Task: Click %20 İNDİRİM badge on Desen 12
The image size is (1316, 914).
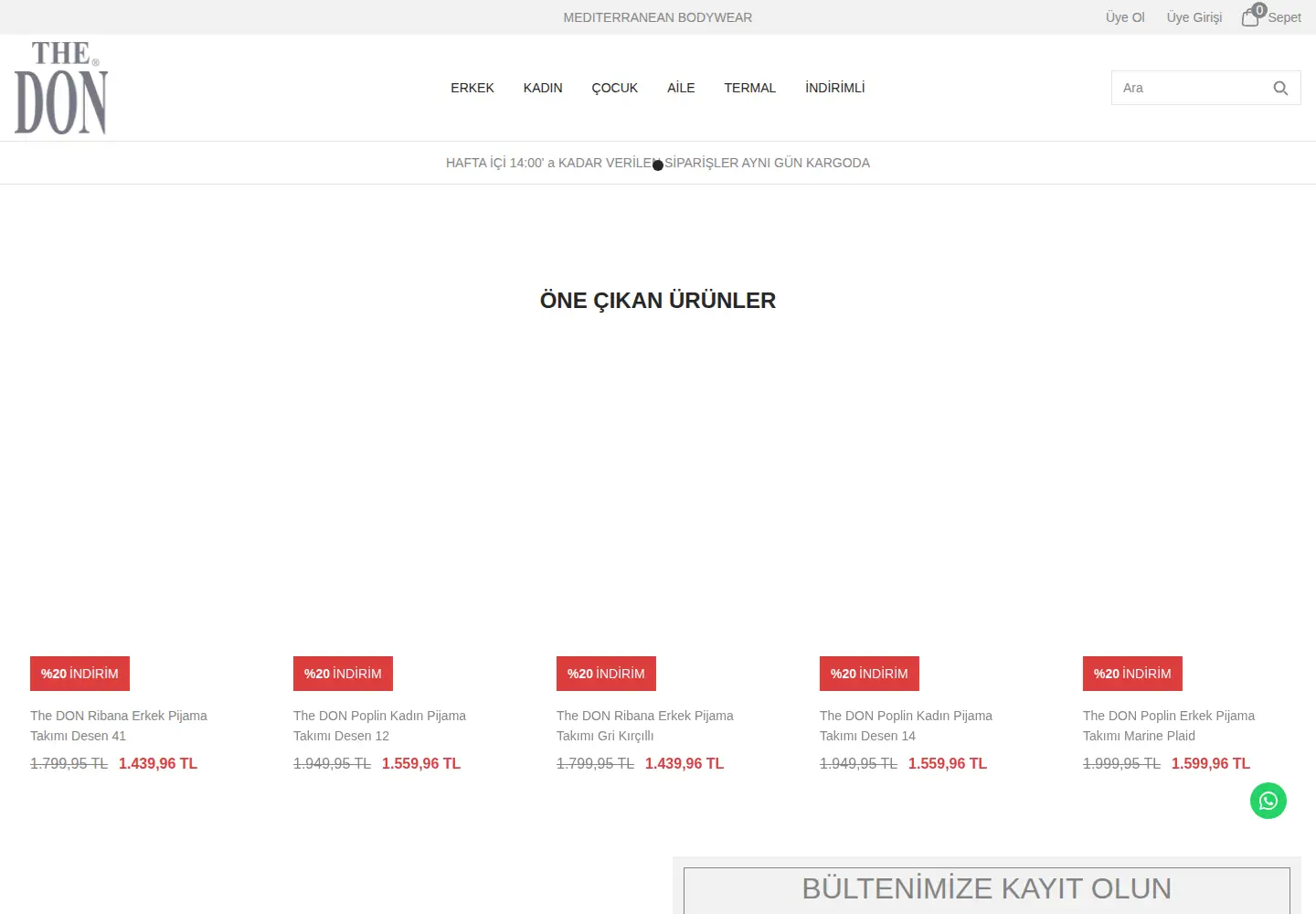Action: 343,674
